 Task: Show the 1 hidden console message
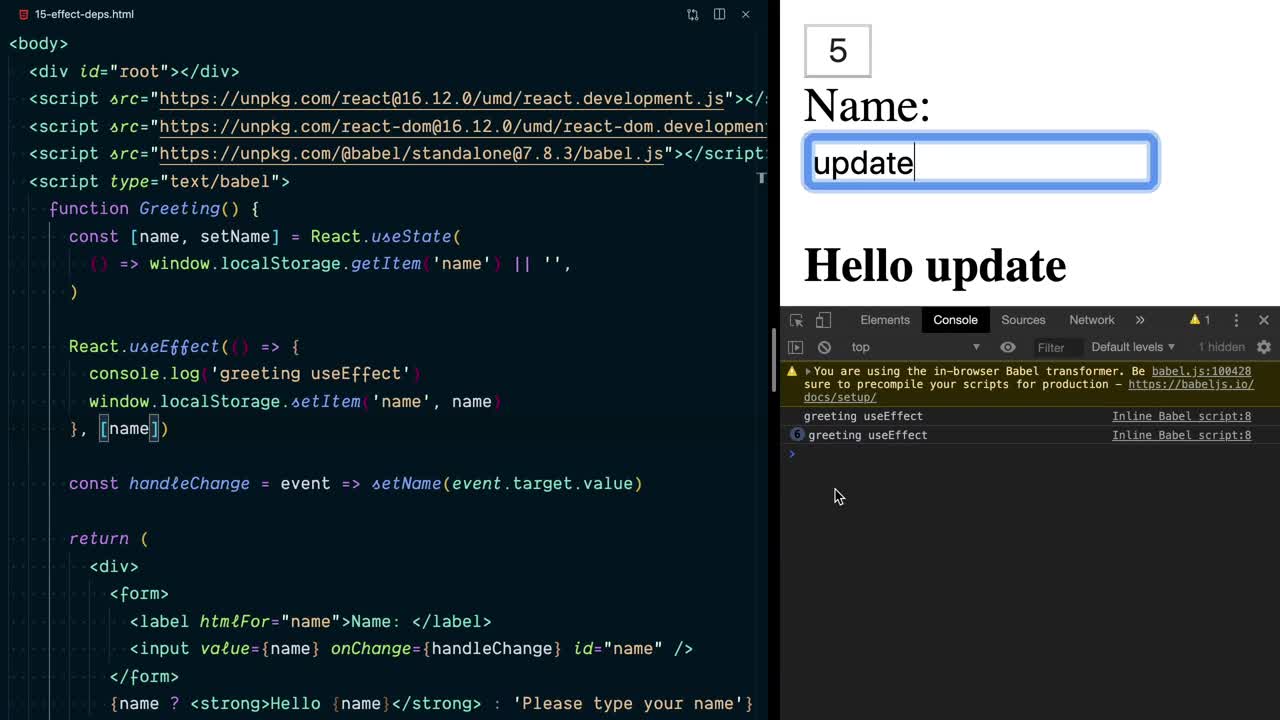point(1222,347)
